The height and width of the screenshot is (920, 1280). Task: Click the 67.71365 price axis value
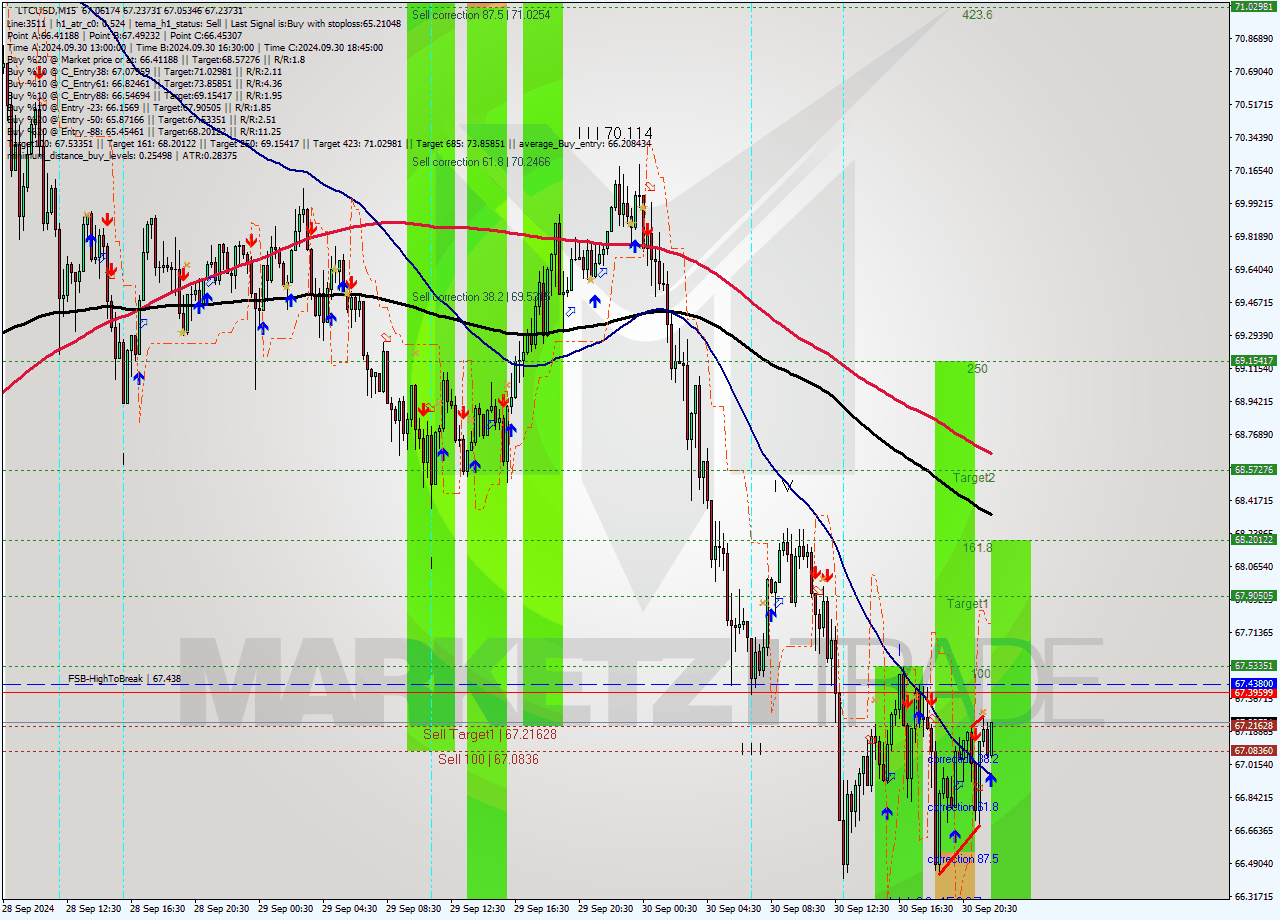(1253, 632)
